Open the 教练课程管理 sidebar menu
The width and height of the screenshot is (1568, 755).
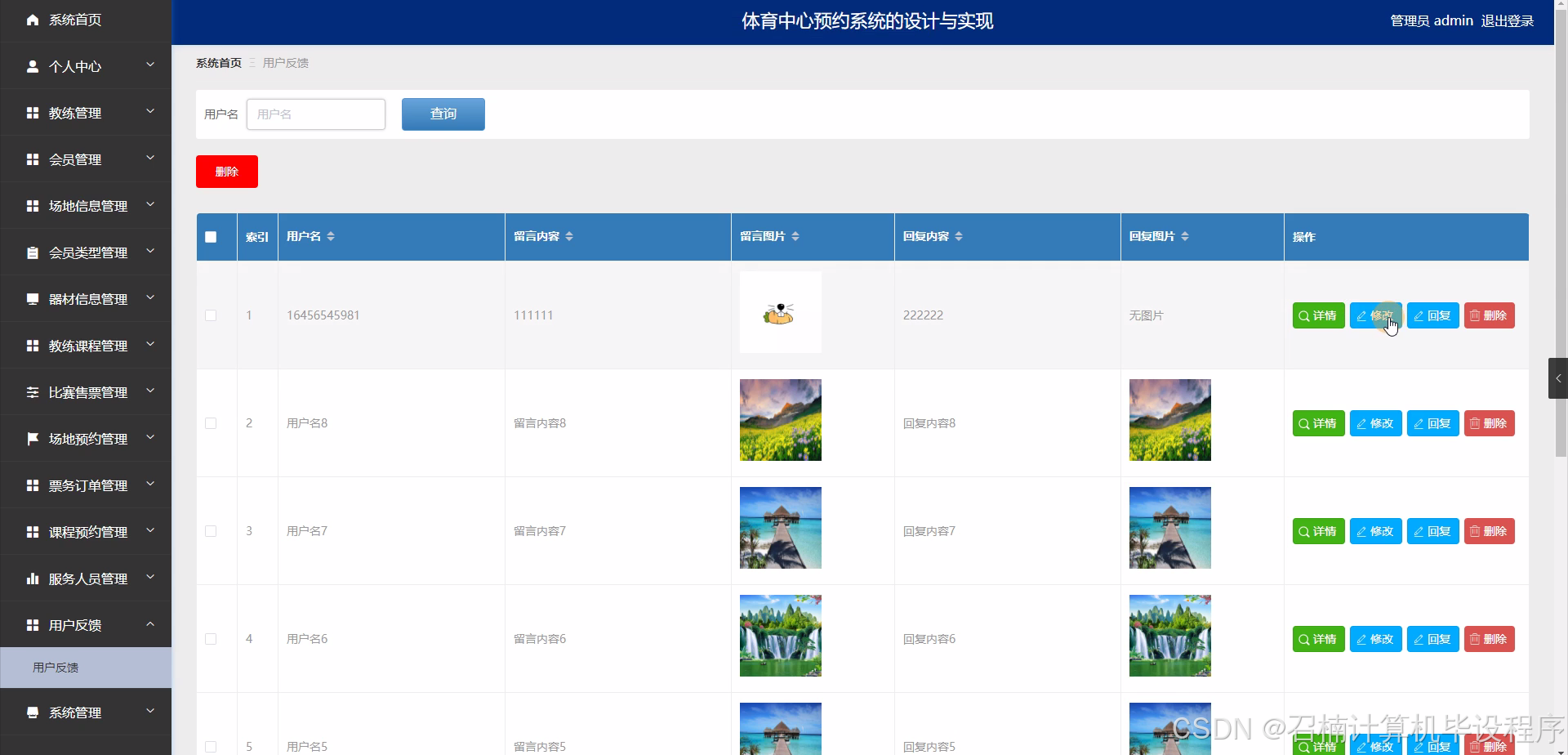point(86,346)
